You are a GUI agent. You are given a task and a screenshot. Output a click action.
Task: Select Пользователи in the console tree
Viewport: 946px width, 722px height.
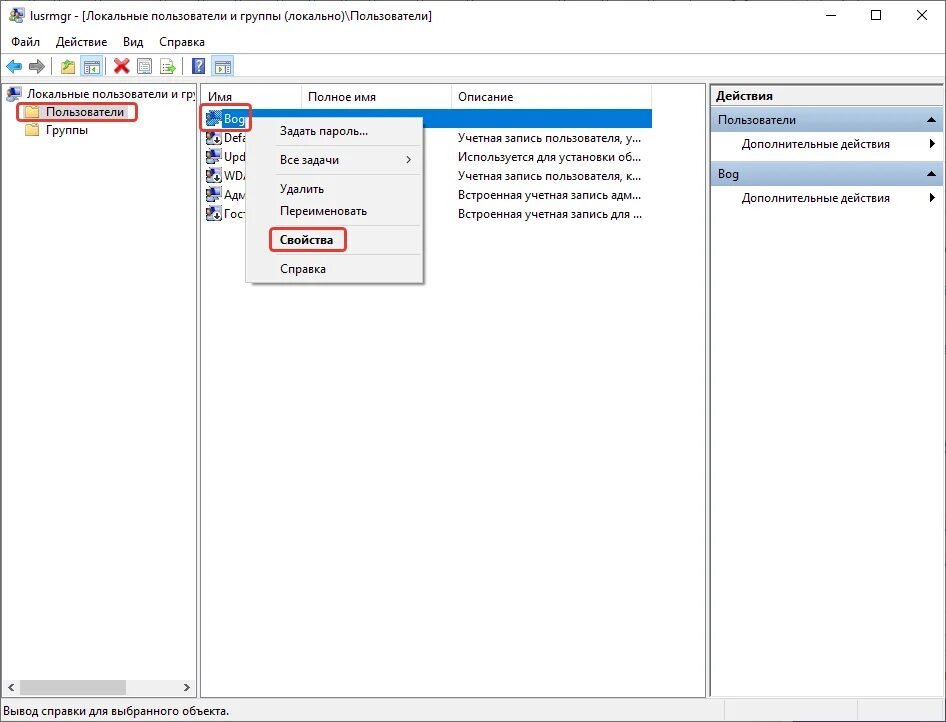click(x=85, y=112)
